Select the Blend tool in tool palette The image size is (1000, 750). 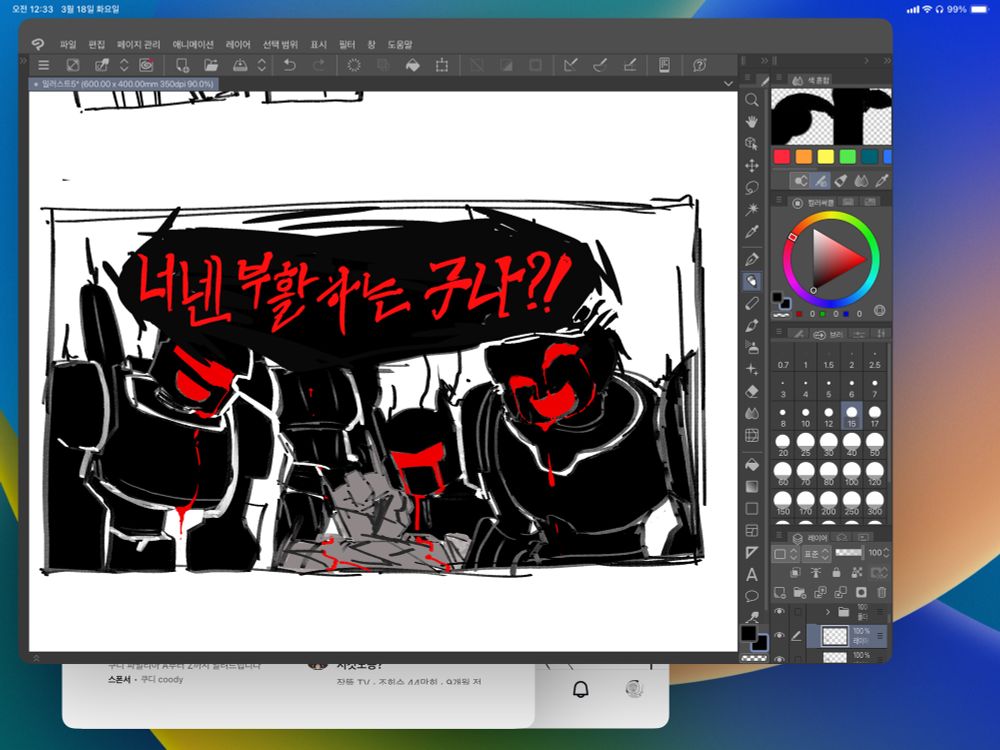(752, 413)
